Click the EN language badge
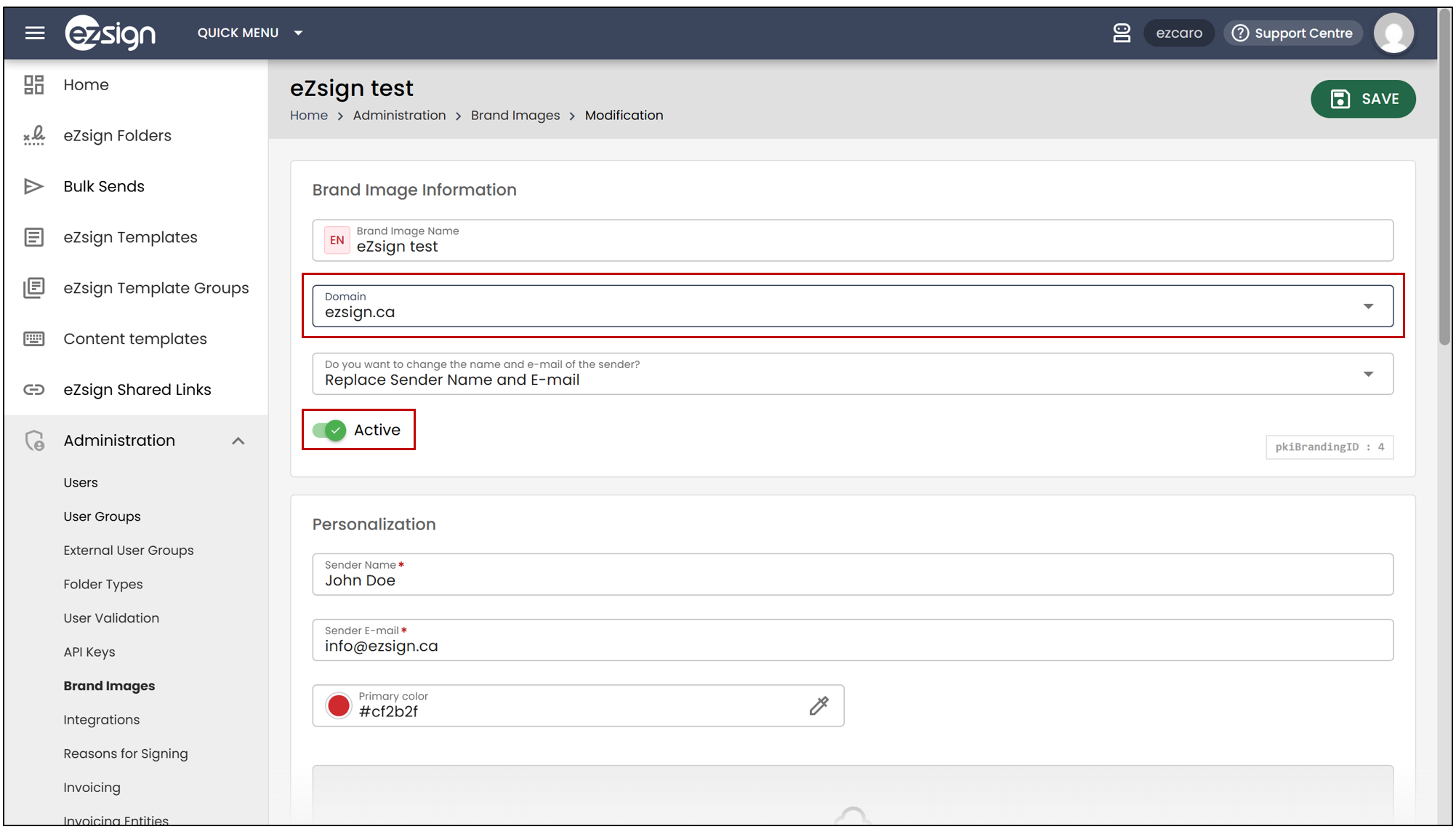The height and width of the screenshot is (832, 1456). [337, 240]
